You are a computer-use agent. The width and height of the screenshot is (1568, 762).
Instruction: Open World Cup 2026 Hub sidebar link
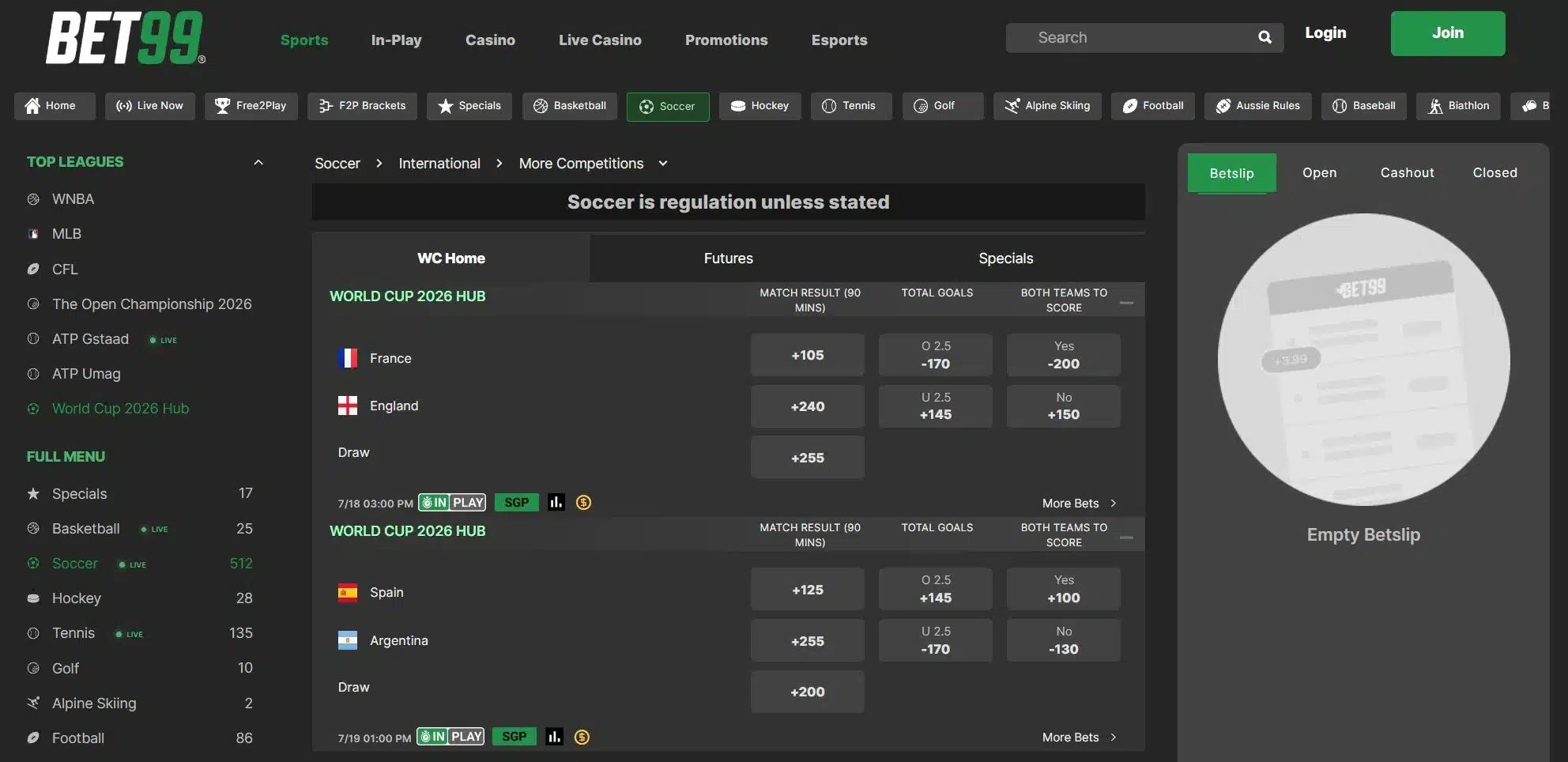coord(120,409)
